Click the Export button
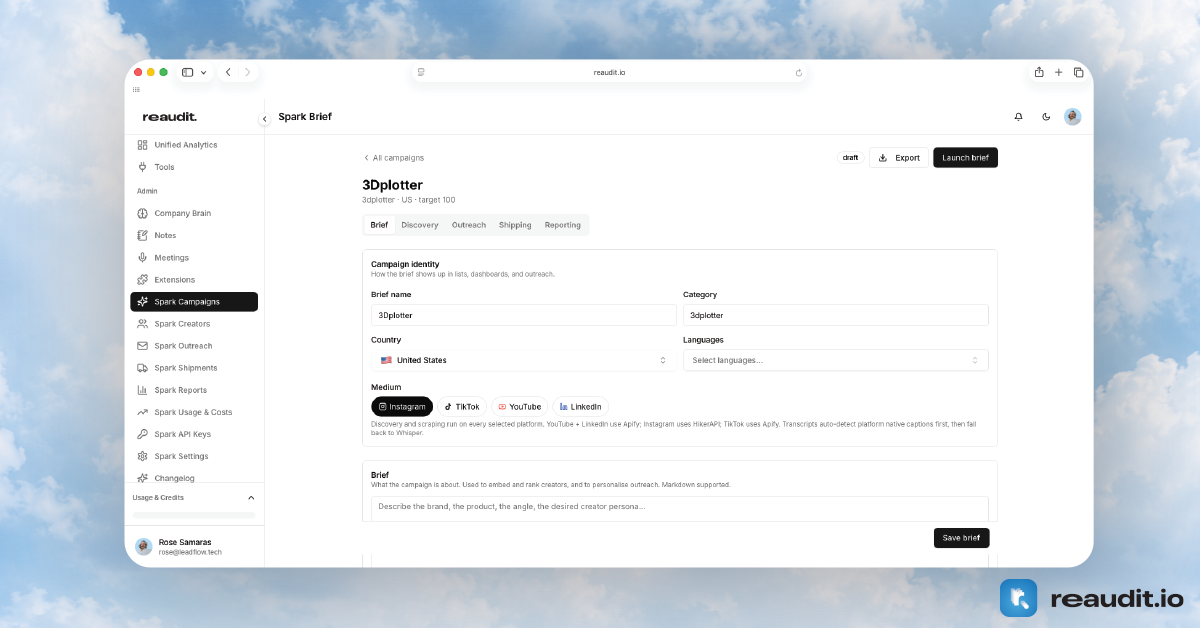Viewport: 1200px width, 628px height. (x=899, y=158)
